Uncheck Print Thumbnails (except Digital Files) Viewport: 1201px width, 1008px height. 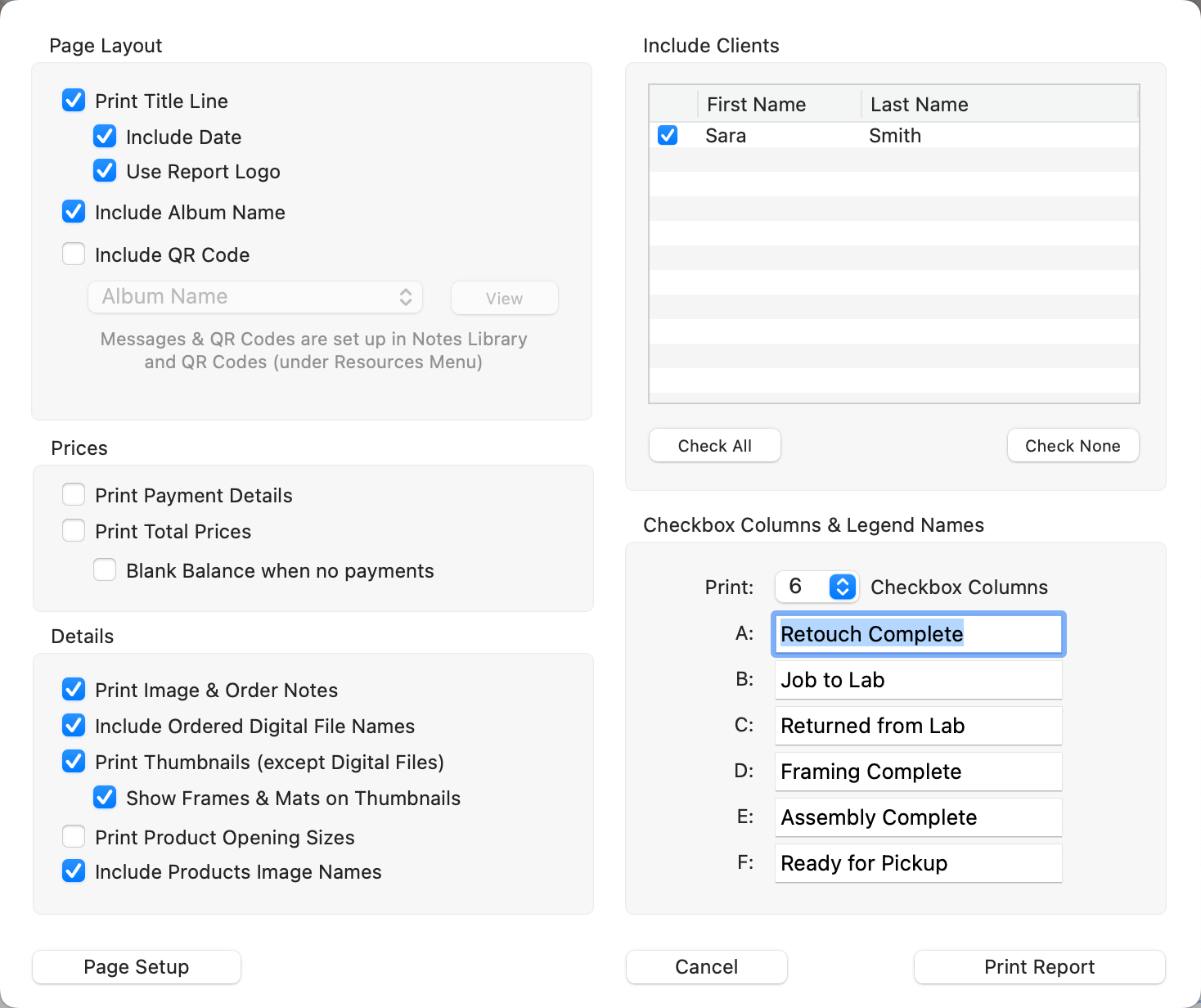(74, 762)
